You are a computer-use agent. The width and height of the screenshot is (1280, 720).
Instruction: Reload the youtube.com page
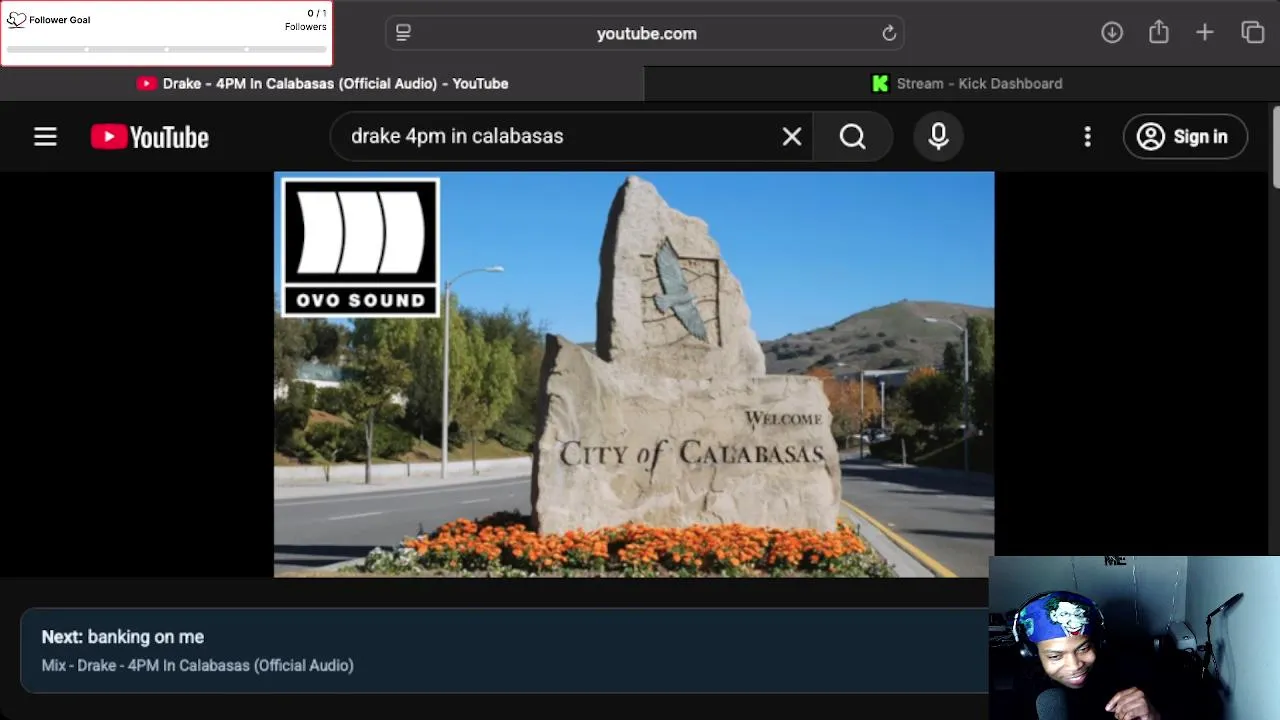point(889,33)
